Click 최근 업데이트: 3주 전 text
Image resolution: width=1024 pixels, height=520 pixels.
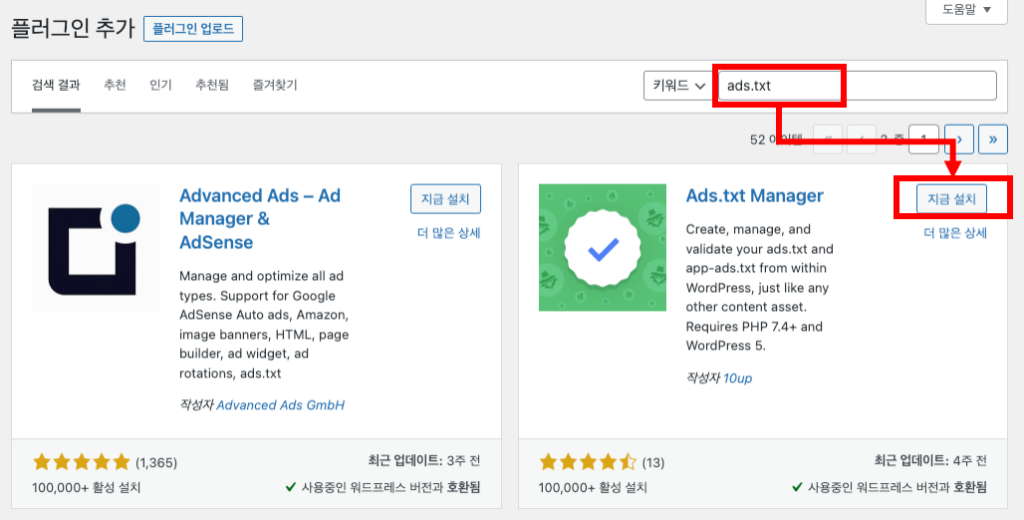(x=424, y=461)
